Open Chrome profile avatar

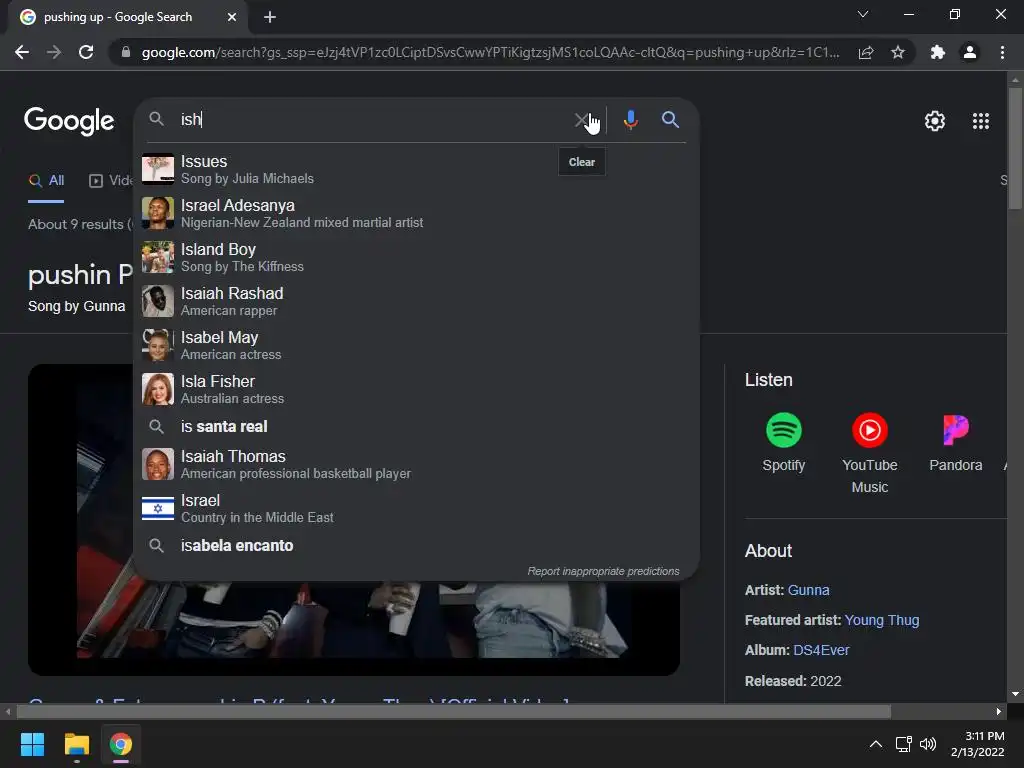[970, 52]
